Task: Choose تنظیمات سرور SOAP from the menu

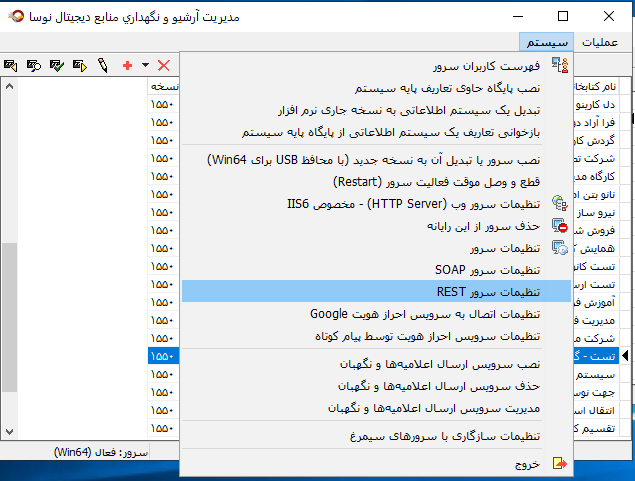Action: tap(488, 270)
